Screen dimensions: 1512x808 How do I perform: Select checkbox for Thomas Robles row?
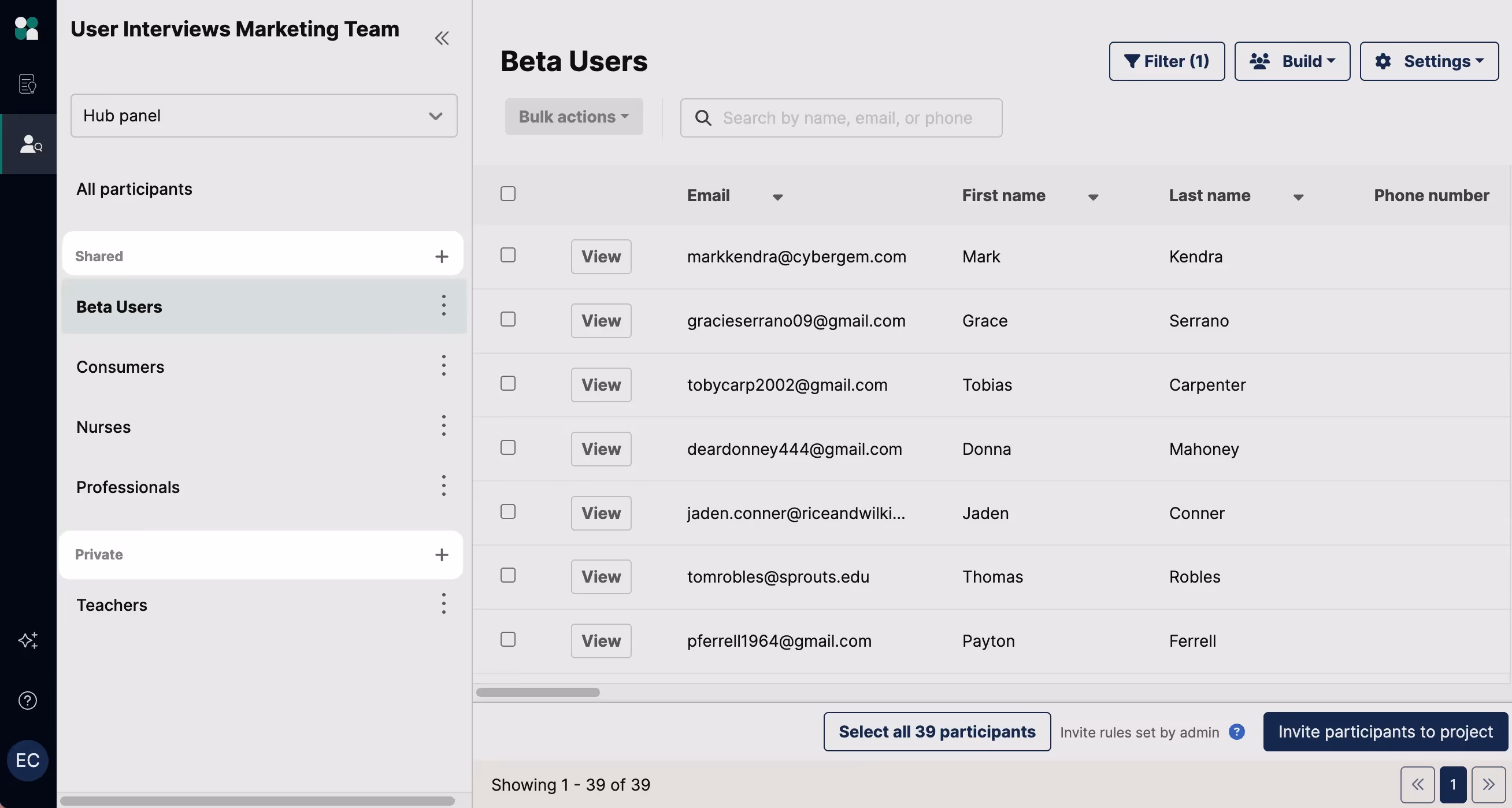pyautogui.click(x=507, y=576)
